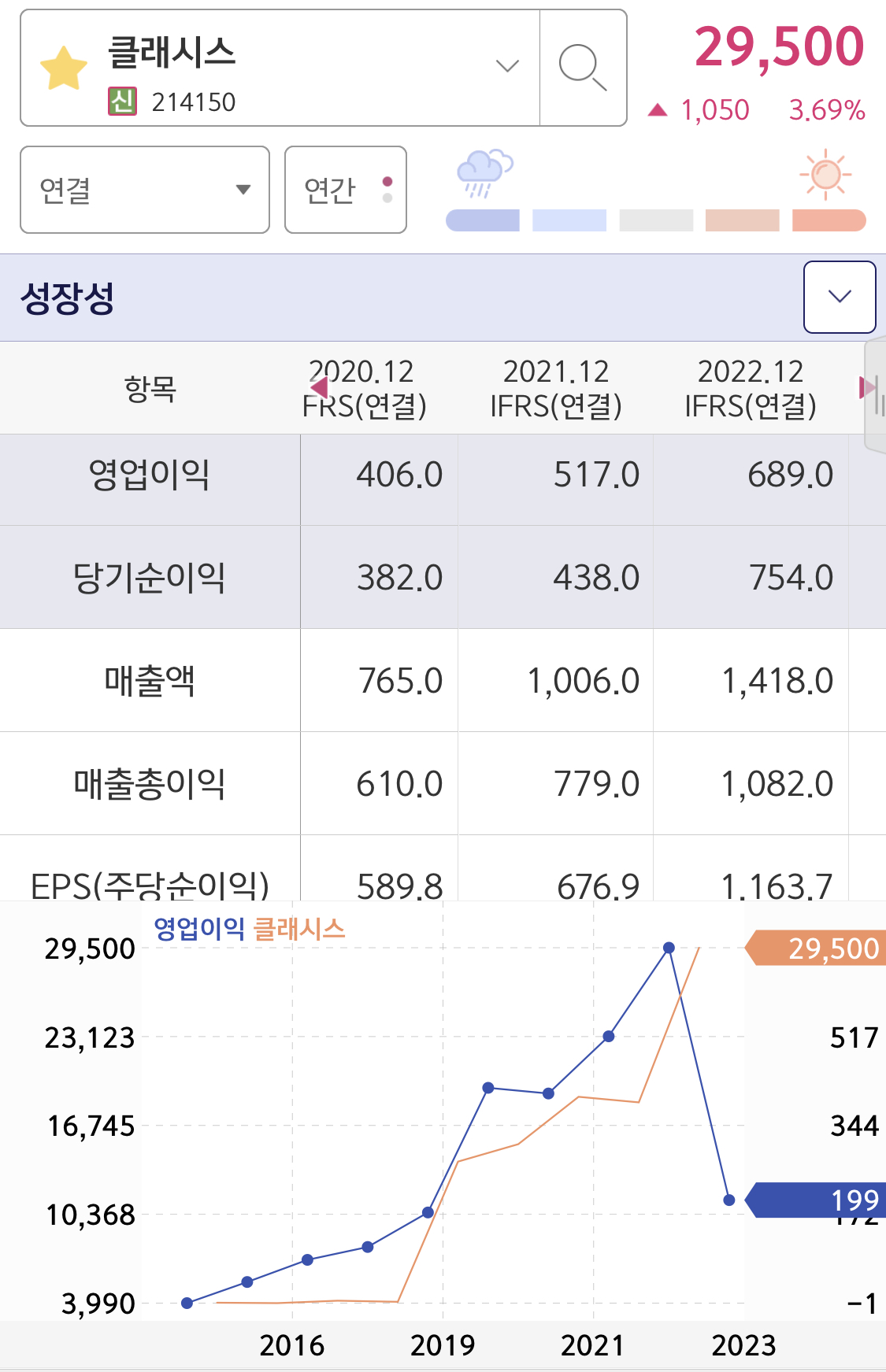The width and height of the screenshot is (886, 1372).
Task: Select the EPS(주당순이익) row label
Action: pyautogui.click(x=150, y=886)
